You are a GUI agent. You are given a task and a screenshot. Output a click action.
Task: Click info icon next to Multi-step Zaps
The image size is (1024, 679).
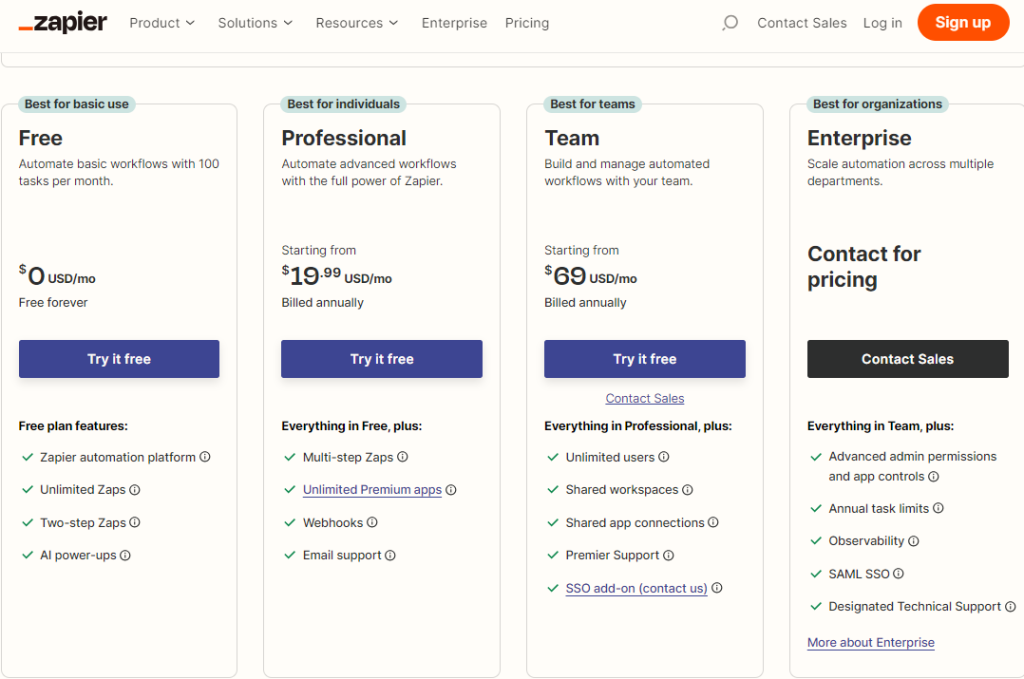(x=403, y=457)
